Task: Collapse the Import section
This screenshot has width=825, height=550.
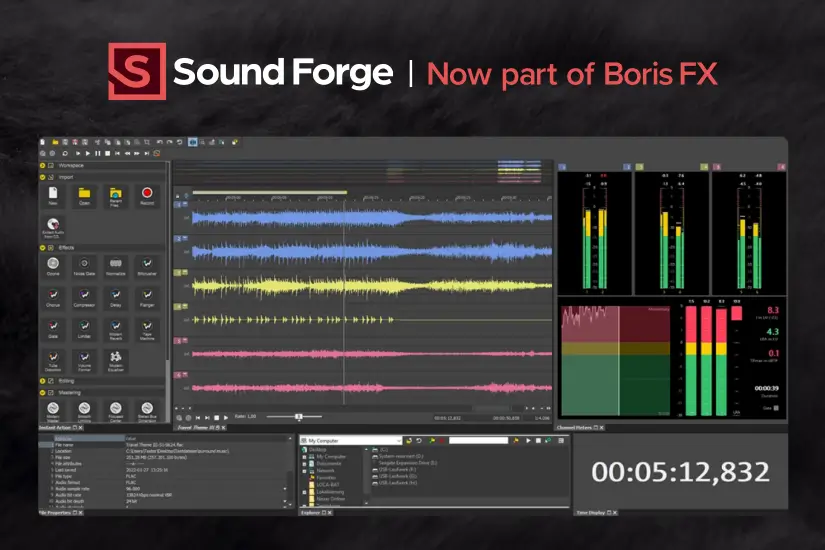Action: (x=43, y=177)
